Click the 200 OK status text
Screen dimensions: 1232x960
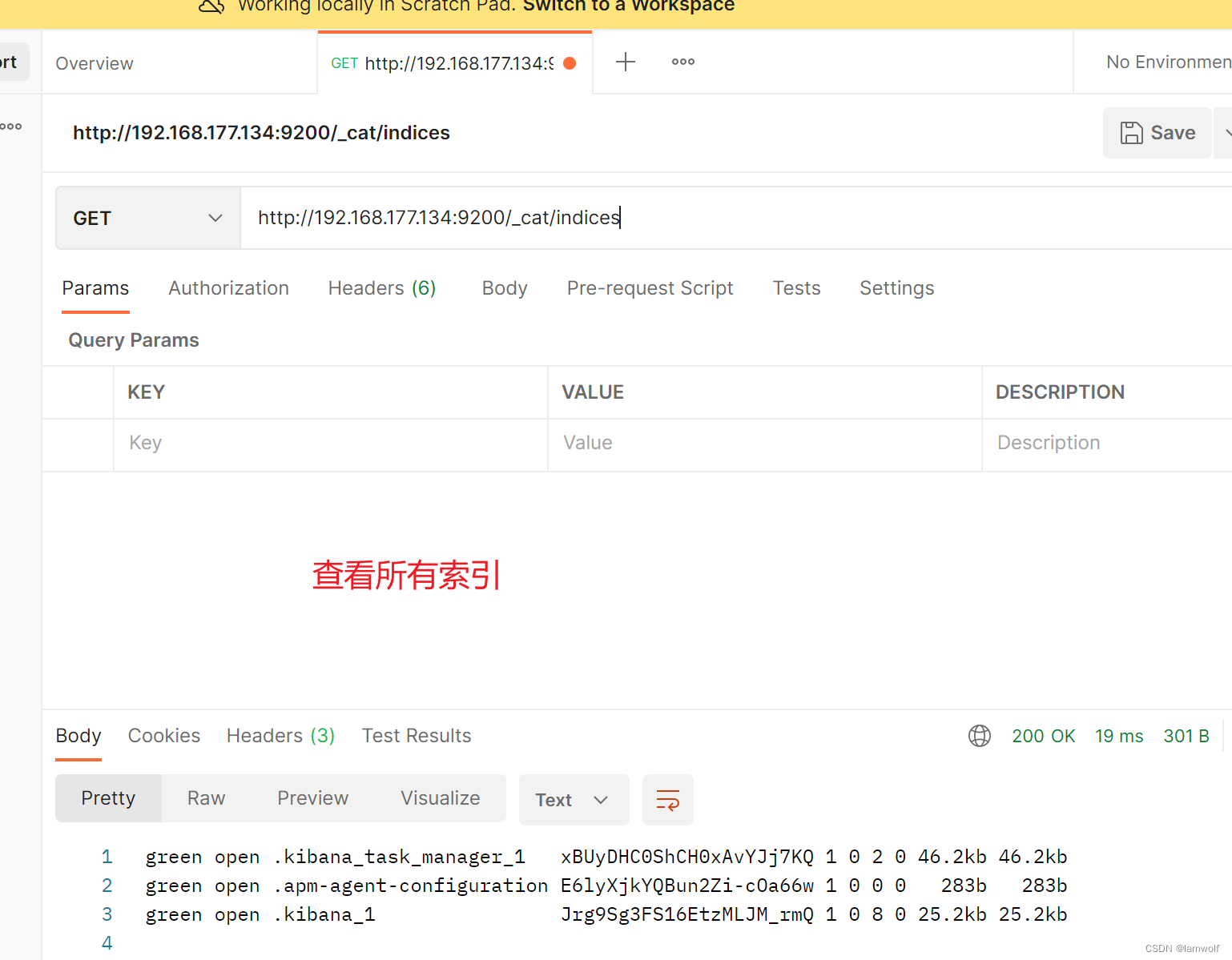[1044, 736]
